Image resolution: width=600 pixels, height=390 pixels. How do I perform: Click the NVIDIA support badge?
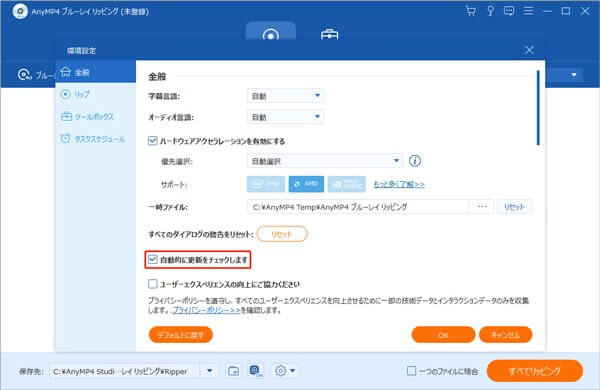point(347,184)
